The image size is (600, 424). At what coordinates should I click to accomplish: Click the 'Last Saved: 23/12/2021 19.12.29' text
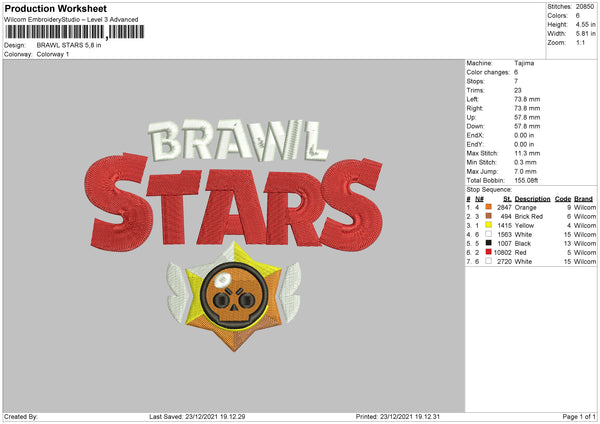[x=197, y=416]
